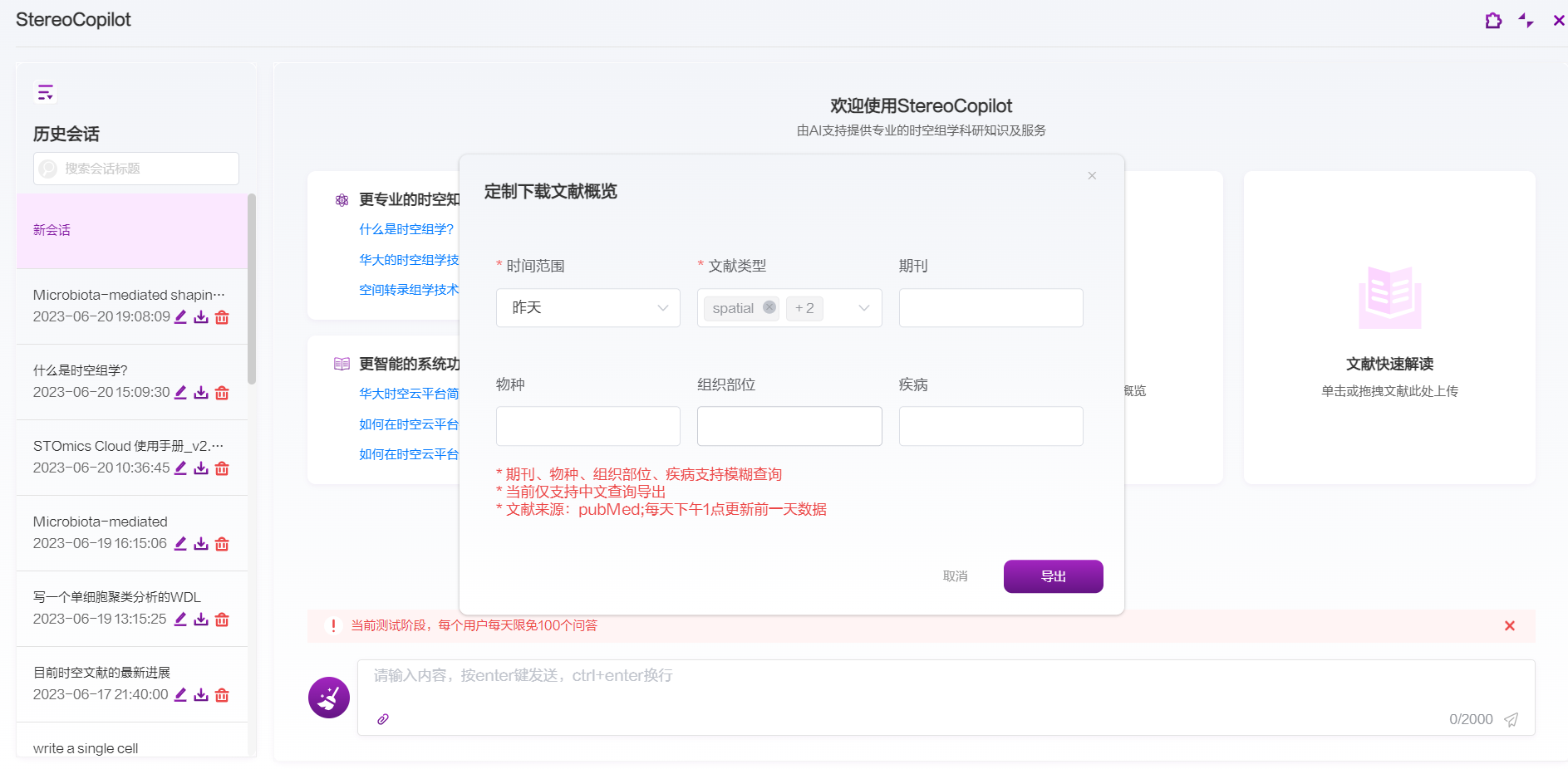This screenshot has height=769, width=1568.
Task: Delete the Microbiota-mediated shapin… conversation
Action: pyautogui.click(x=222, y=317)
